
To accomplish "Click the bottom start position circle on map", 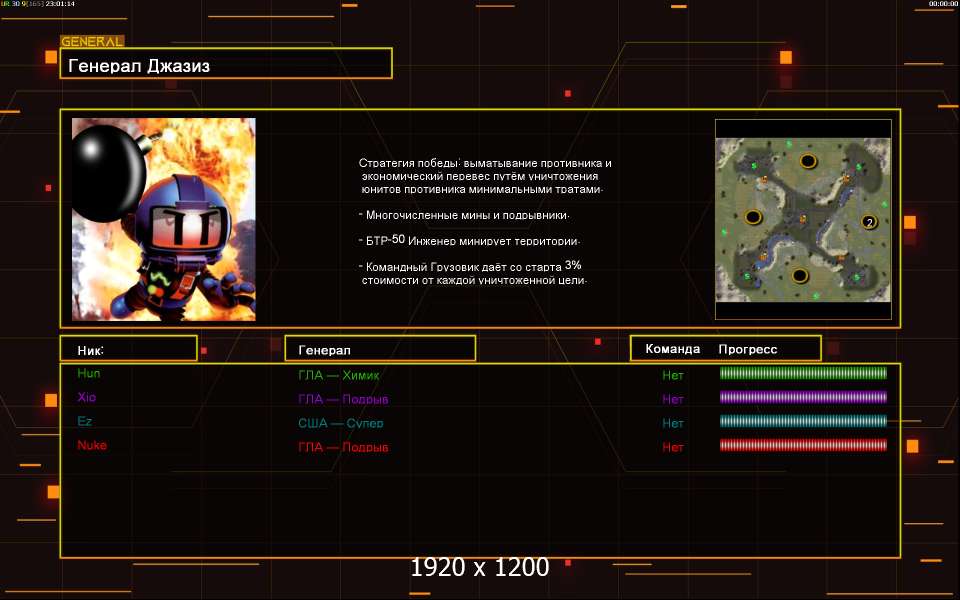I will pos(800,276).
